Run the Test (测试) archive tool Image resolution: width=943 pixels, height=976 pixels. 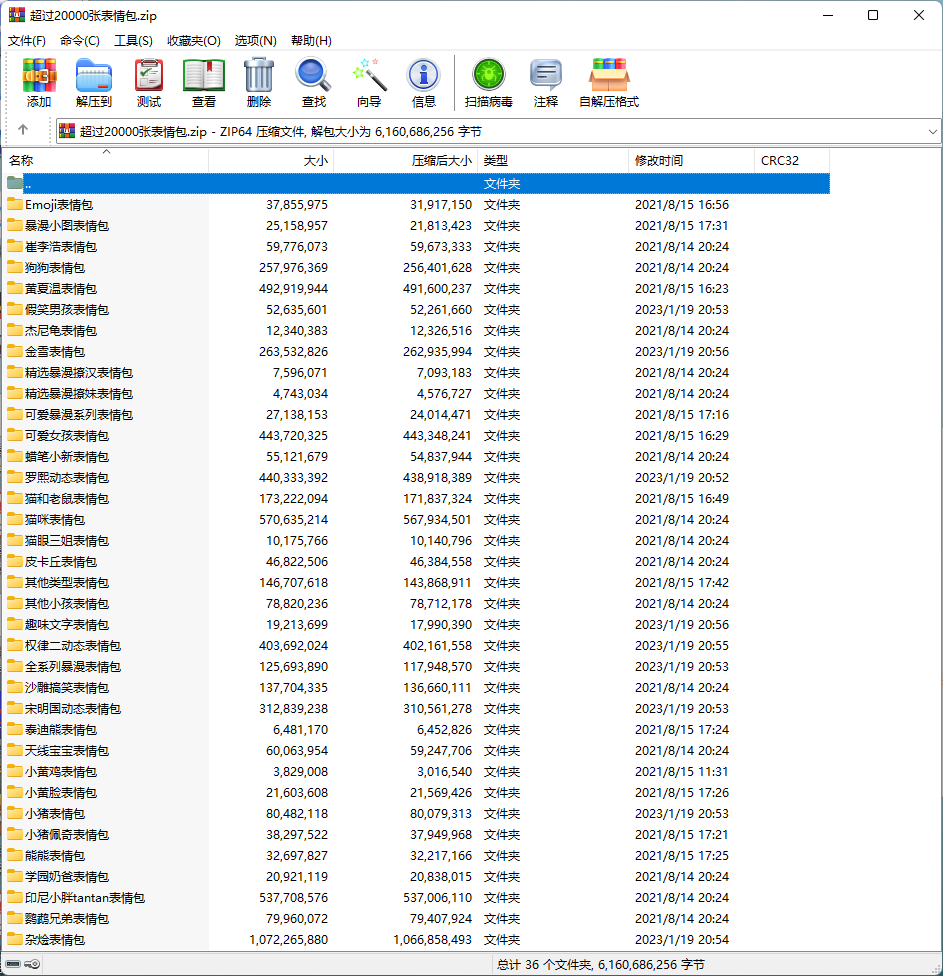tap(149, 83)
